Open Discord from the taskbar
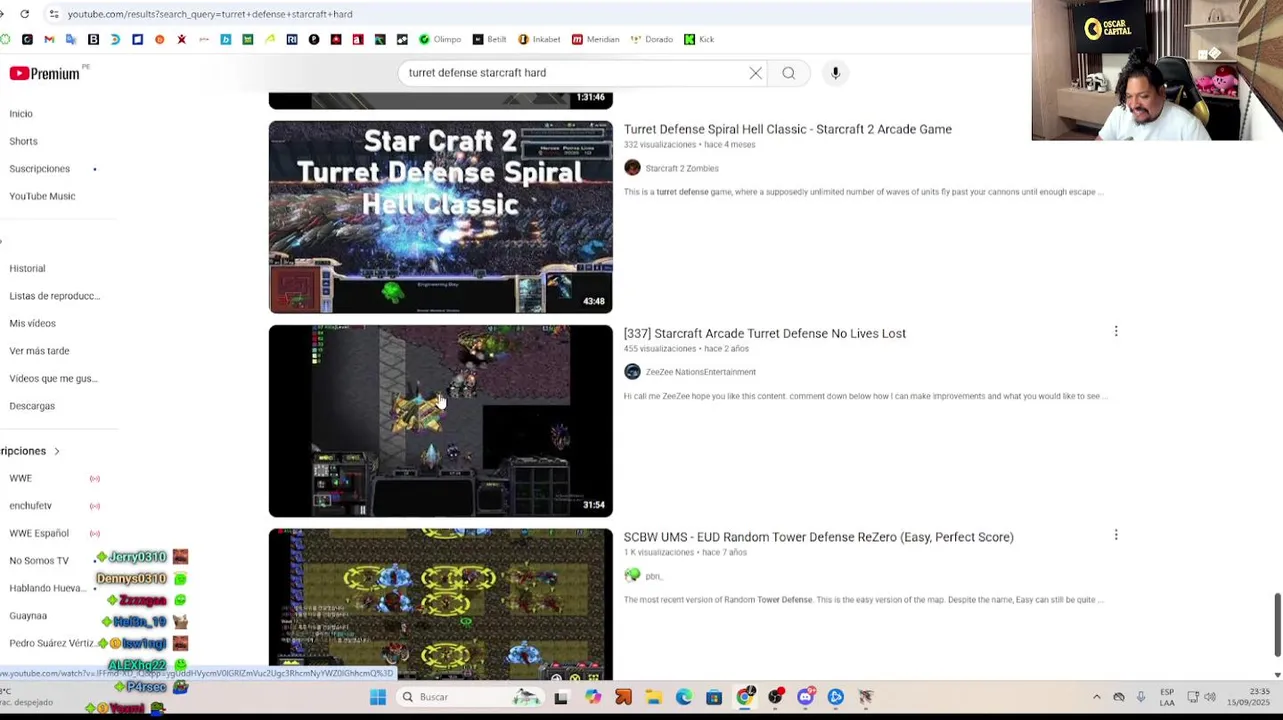This screenshot has height=720, width=1283. (x=805, y=697)
